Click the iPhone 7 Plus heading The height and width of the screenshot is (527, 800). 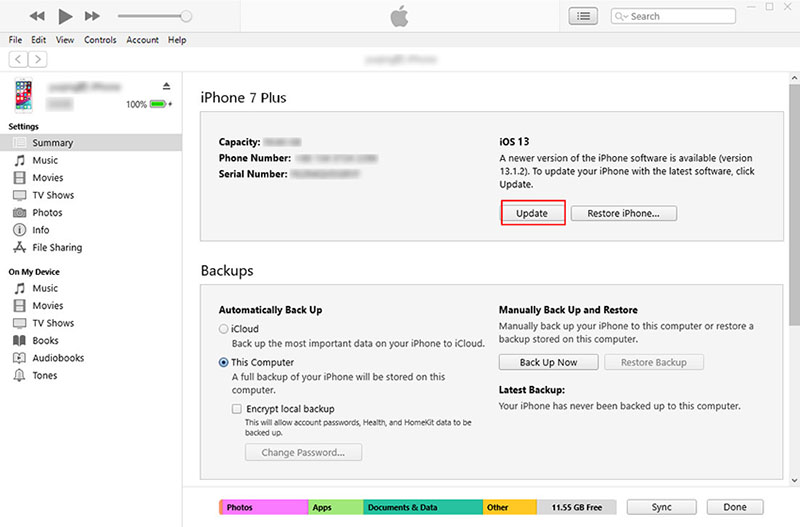243,97
